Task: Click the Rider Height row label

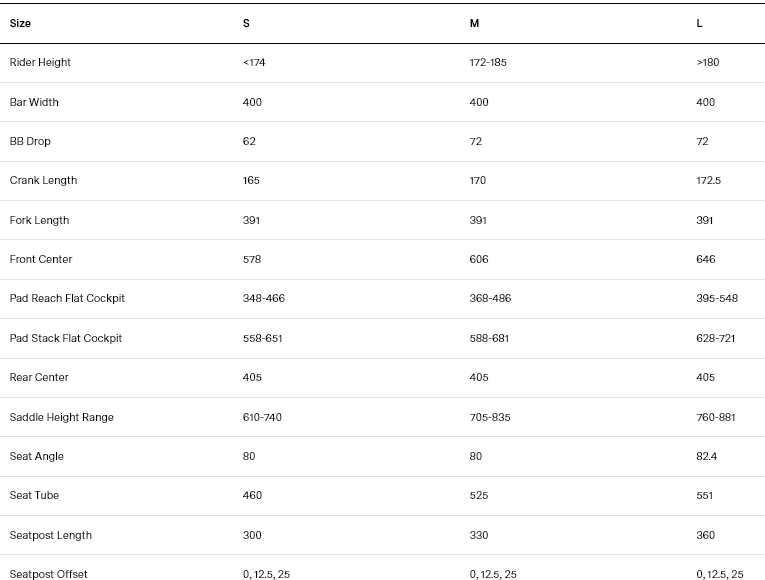Action: click(x=40, y=62)
